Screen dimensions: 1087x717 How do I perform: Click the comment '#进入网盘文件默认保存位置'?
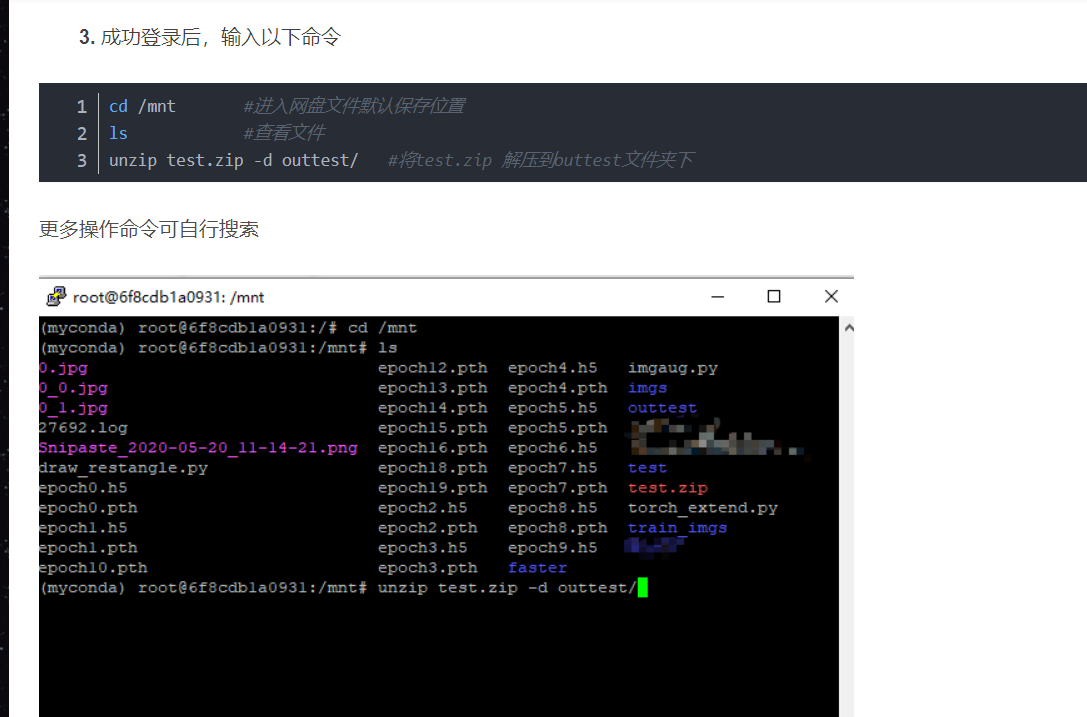[x=354, y=106]
